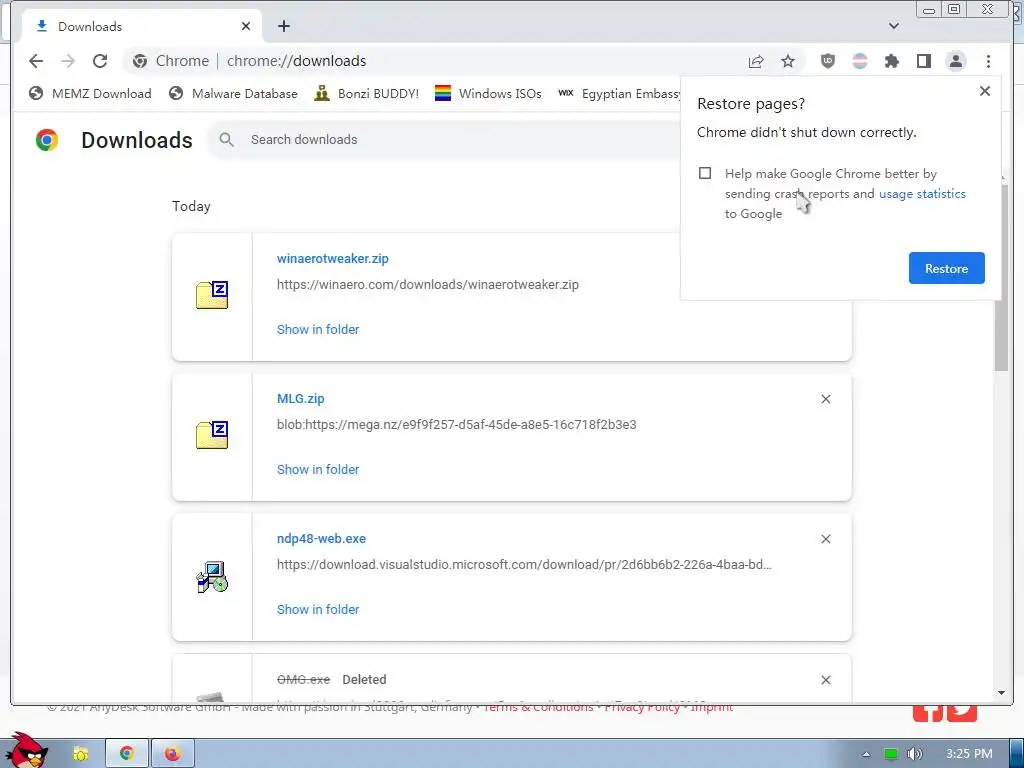Expand the tab search chevron

click(893, 26)
